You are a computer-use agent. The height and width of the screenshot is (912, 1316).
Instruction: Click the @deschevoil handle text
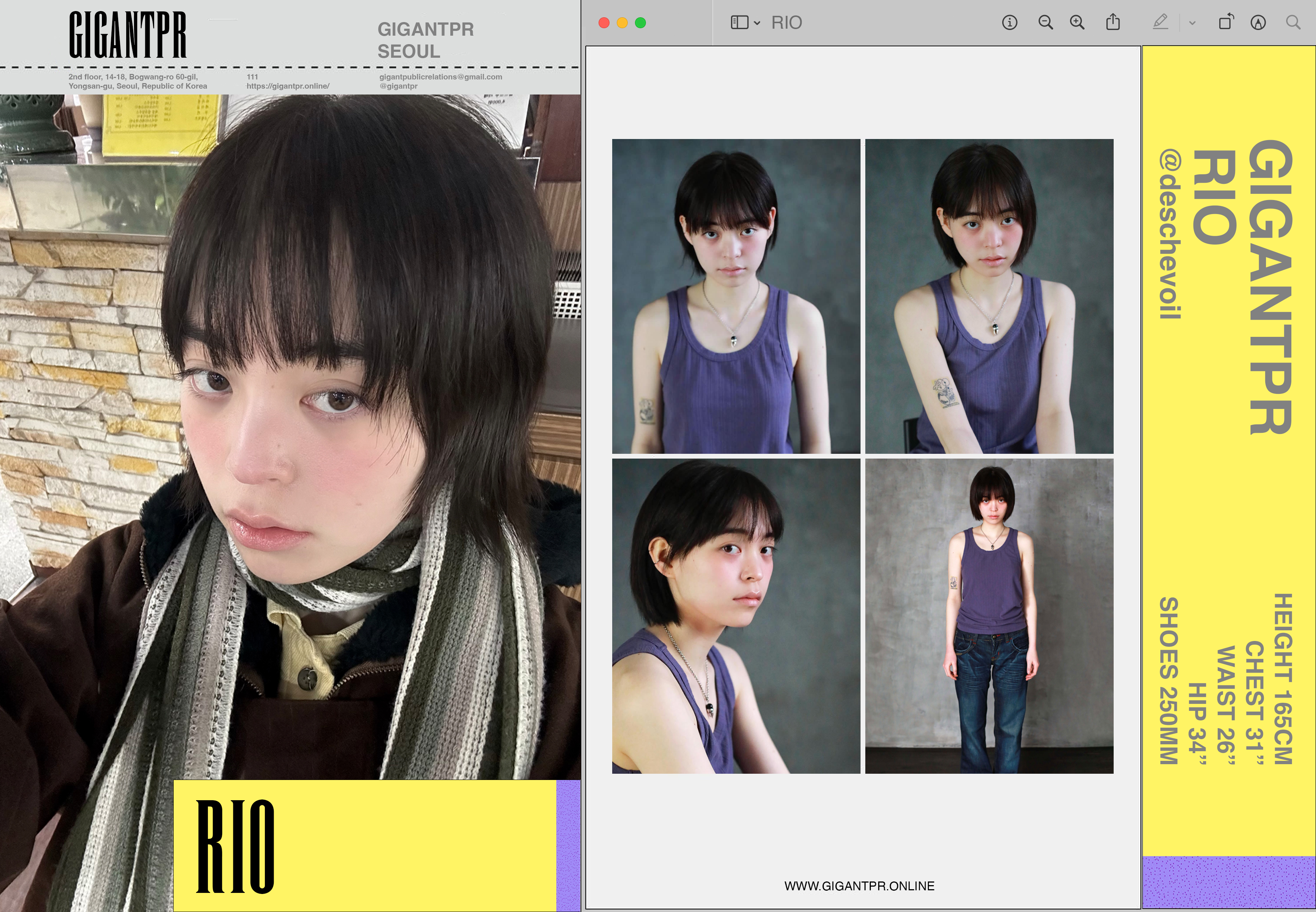(x=1170, y=234)
